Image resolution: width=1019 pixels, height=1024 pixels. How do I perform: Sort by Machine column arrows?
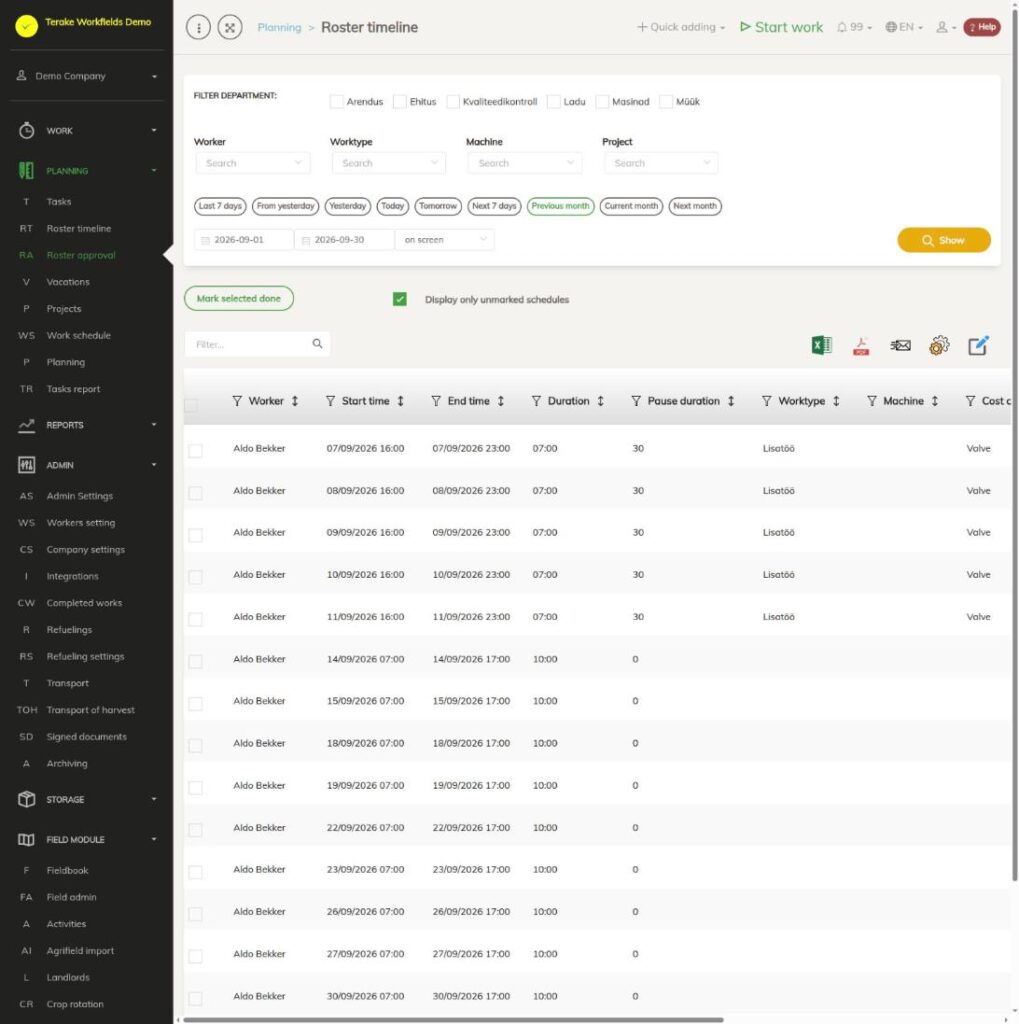pyautogui.click(x=935, y=401)
